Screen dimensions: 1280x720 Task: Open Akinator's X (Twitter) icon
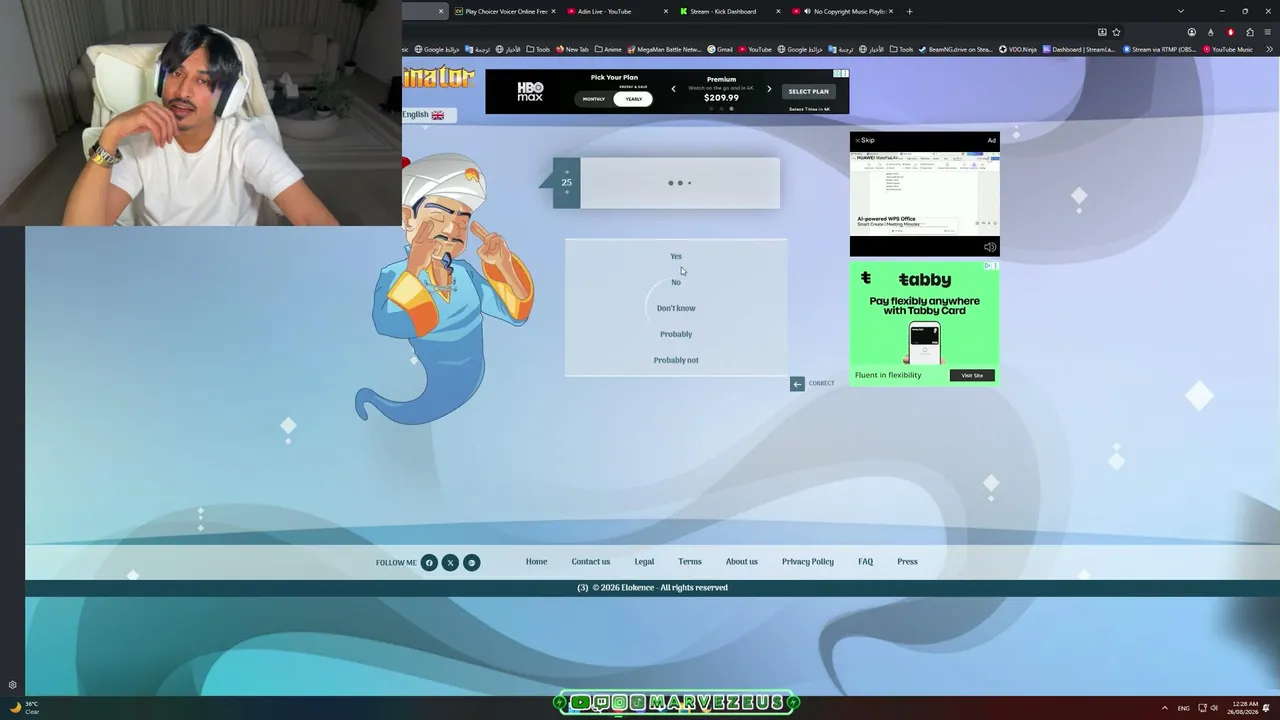pos(450,563)
